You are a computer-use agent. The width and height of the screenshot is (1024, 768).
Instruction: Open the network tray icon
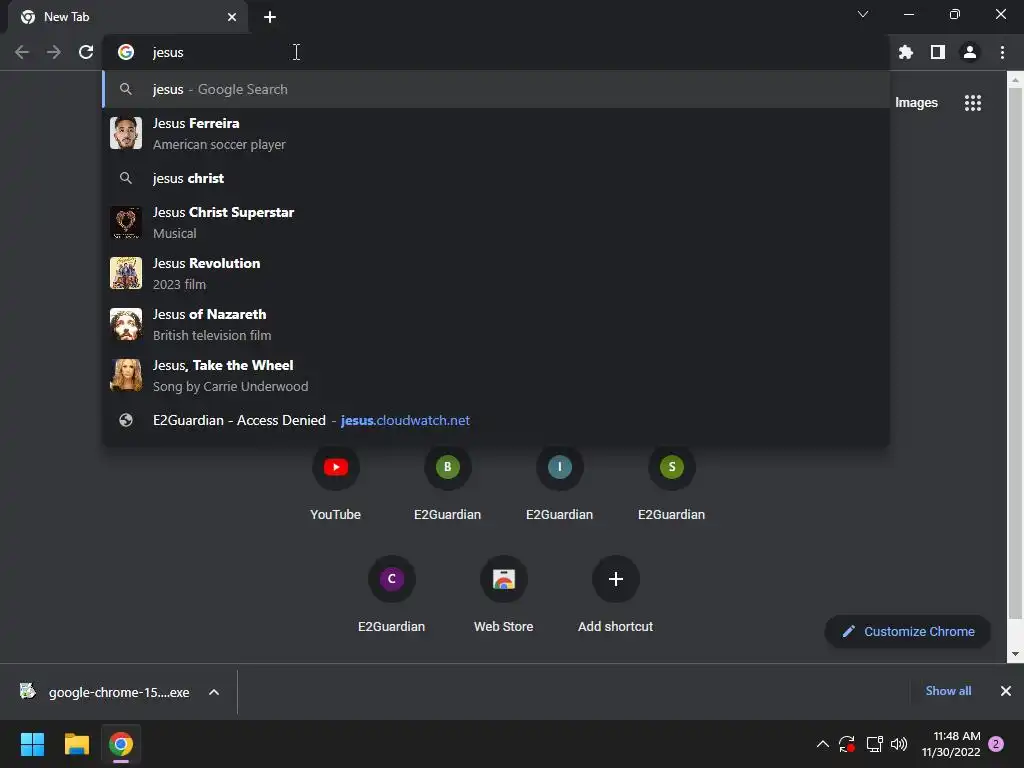pos(874,744)
